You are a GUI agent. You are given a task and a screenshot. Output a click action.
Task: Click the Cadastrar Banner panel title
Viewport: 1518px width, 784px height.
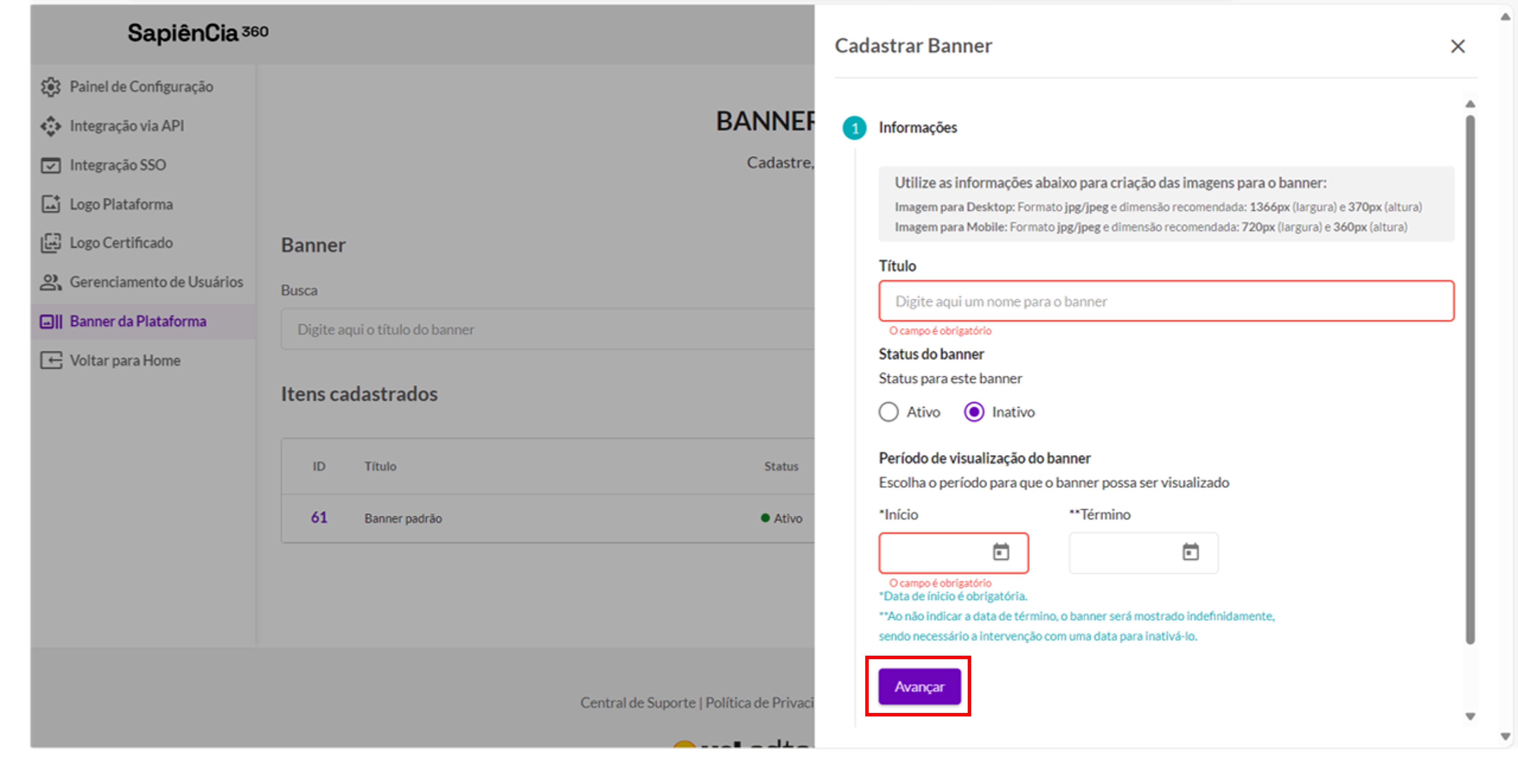(x=914, y=46)
